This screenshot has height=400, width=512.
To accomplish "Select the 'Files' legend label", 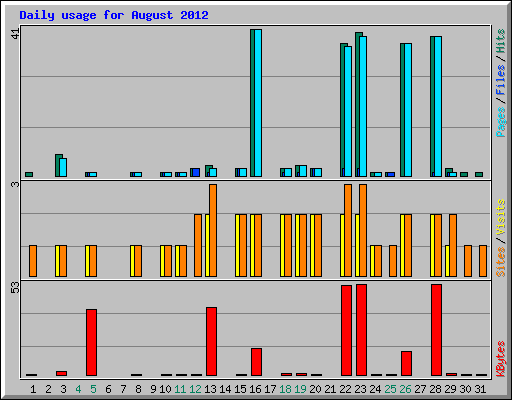I will coord(500,80).
